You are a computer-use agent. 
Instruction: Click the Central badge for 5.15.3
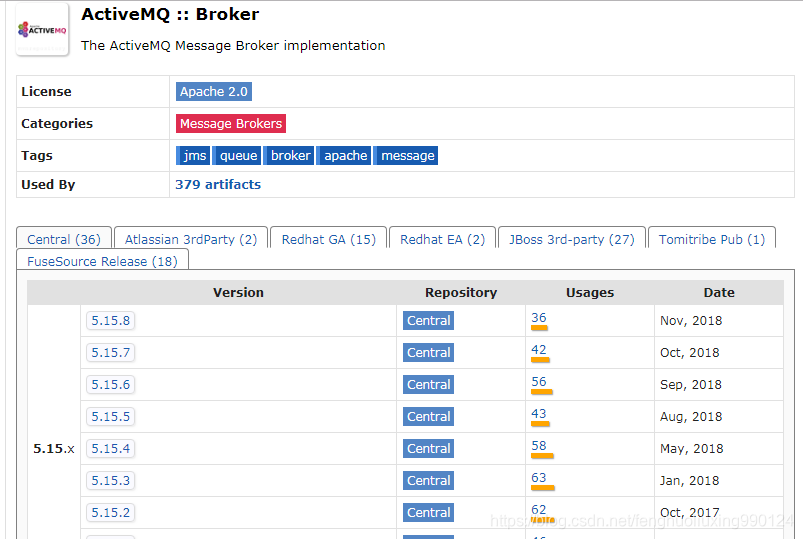tap(428, 481)
